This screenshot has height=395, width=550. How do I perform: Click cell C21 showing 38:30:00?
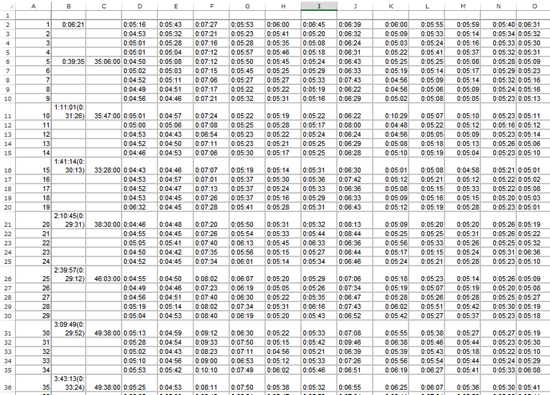point(104,221)
